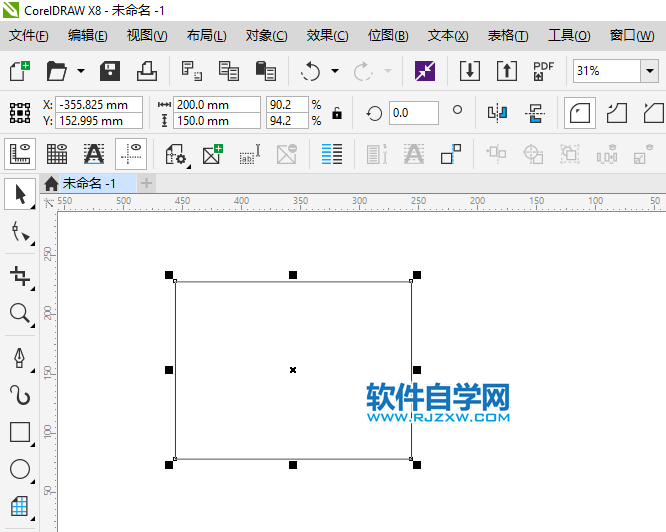Select the Artistic Media tool
Image resolution: width=666 pixels, height=532 pixels.
point(20,395)
